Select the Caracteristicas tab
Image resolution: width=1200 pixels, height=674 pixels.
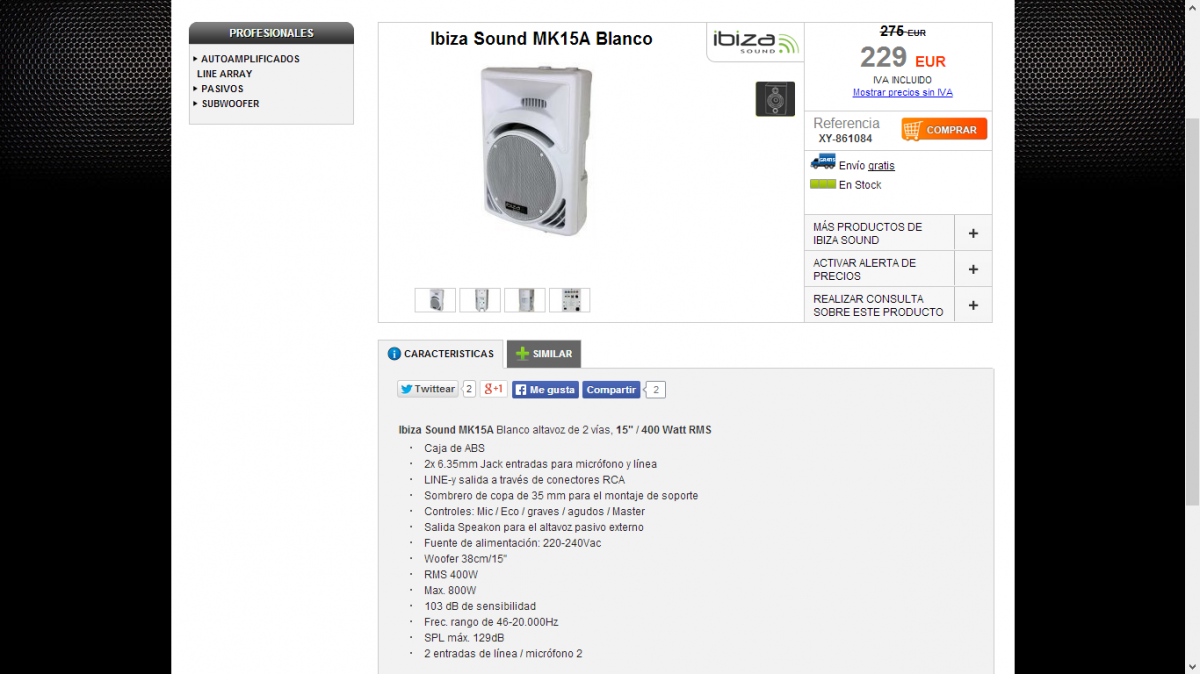(x=441, y=354)
